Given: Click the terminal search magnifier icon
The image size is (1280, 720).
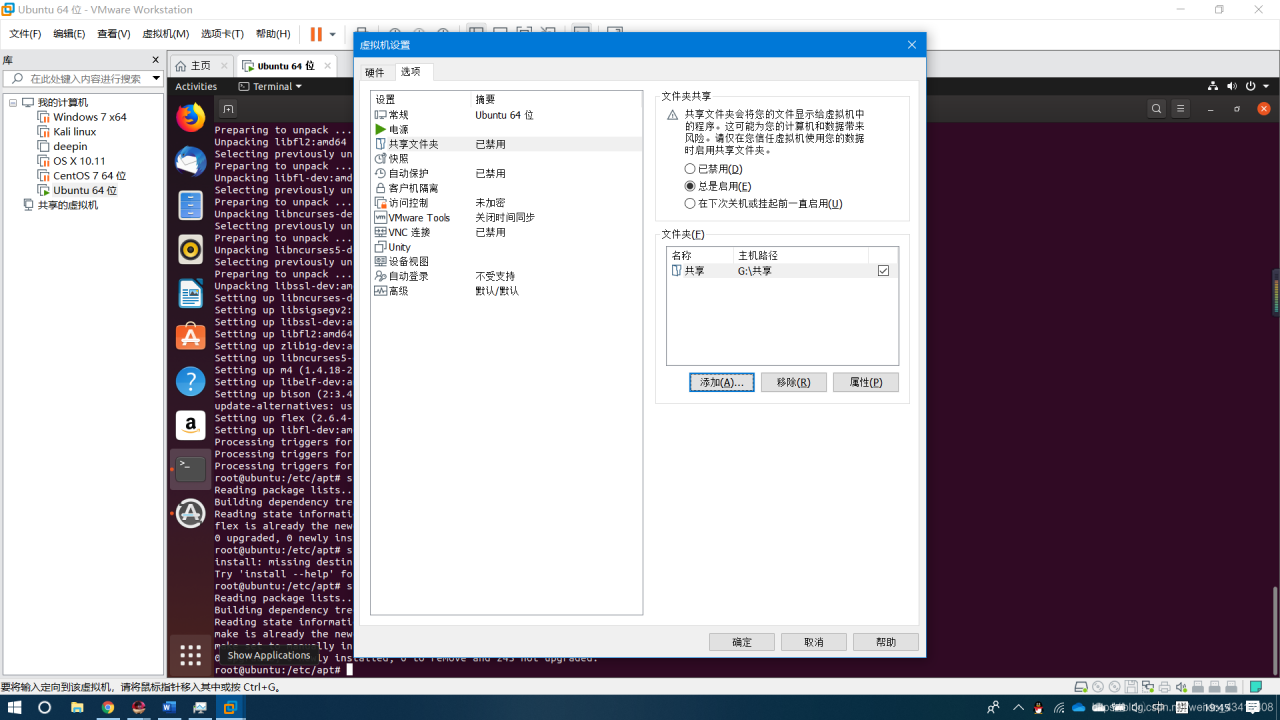Looking at the screenshot, I should (1156, 109).
